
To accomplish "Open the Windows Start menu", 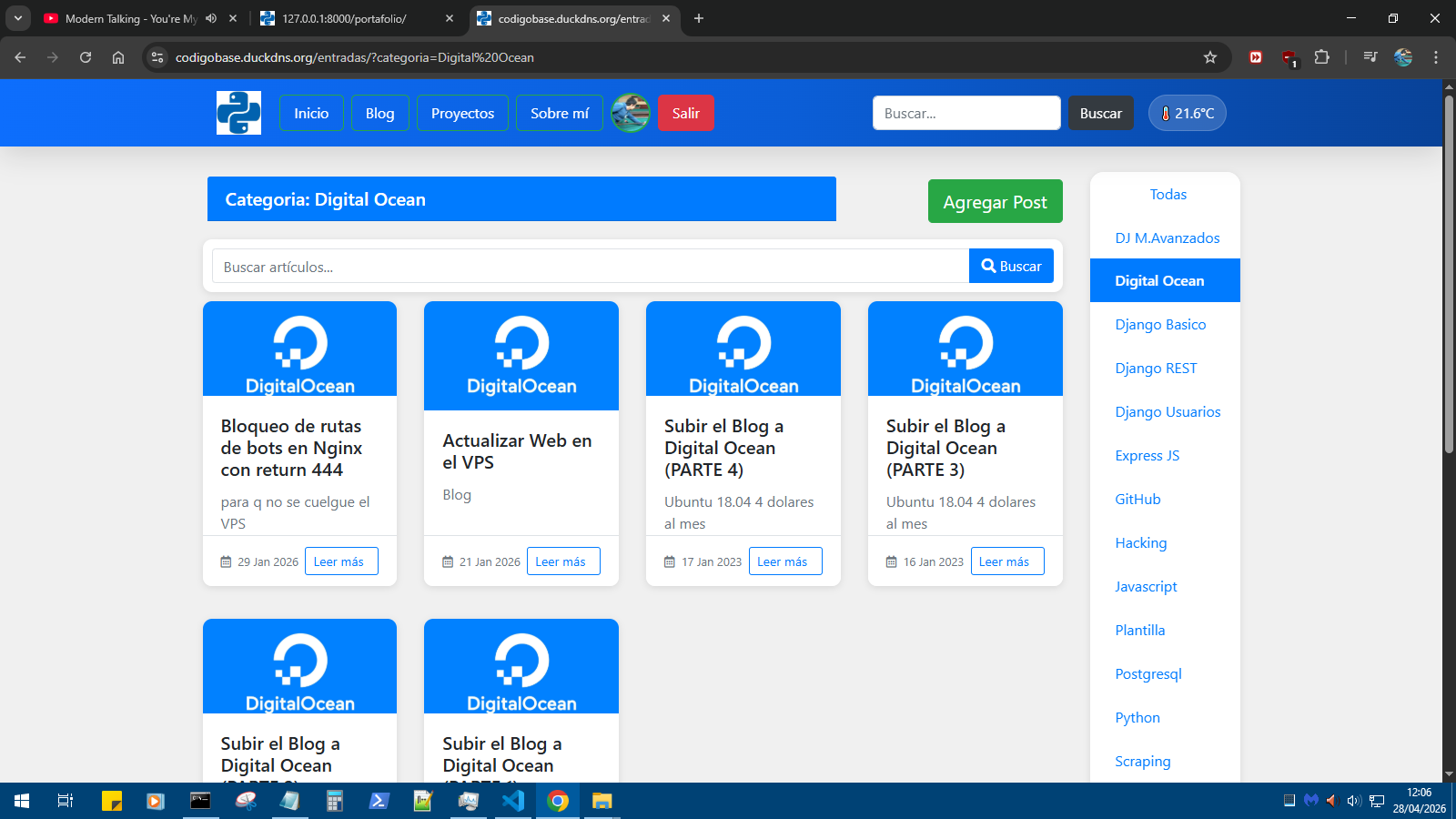I will pos(22,801).
